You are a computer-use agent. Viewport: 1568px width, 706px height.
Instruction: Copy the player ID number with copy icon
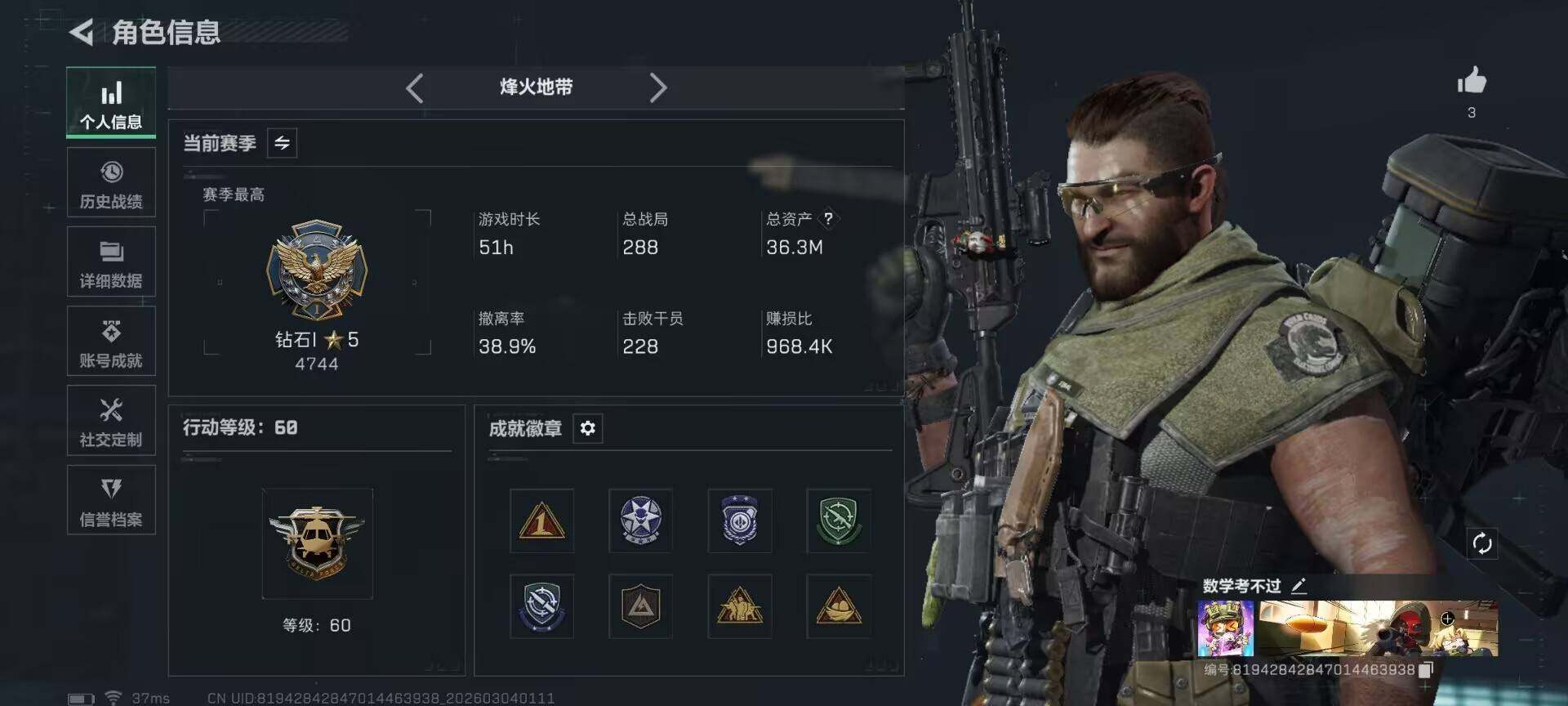1426,670
